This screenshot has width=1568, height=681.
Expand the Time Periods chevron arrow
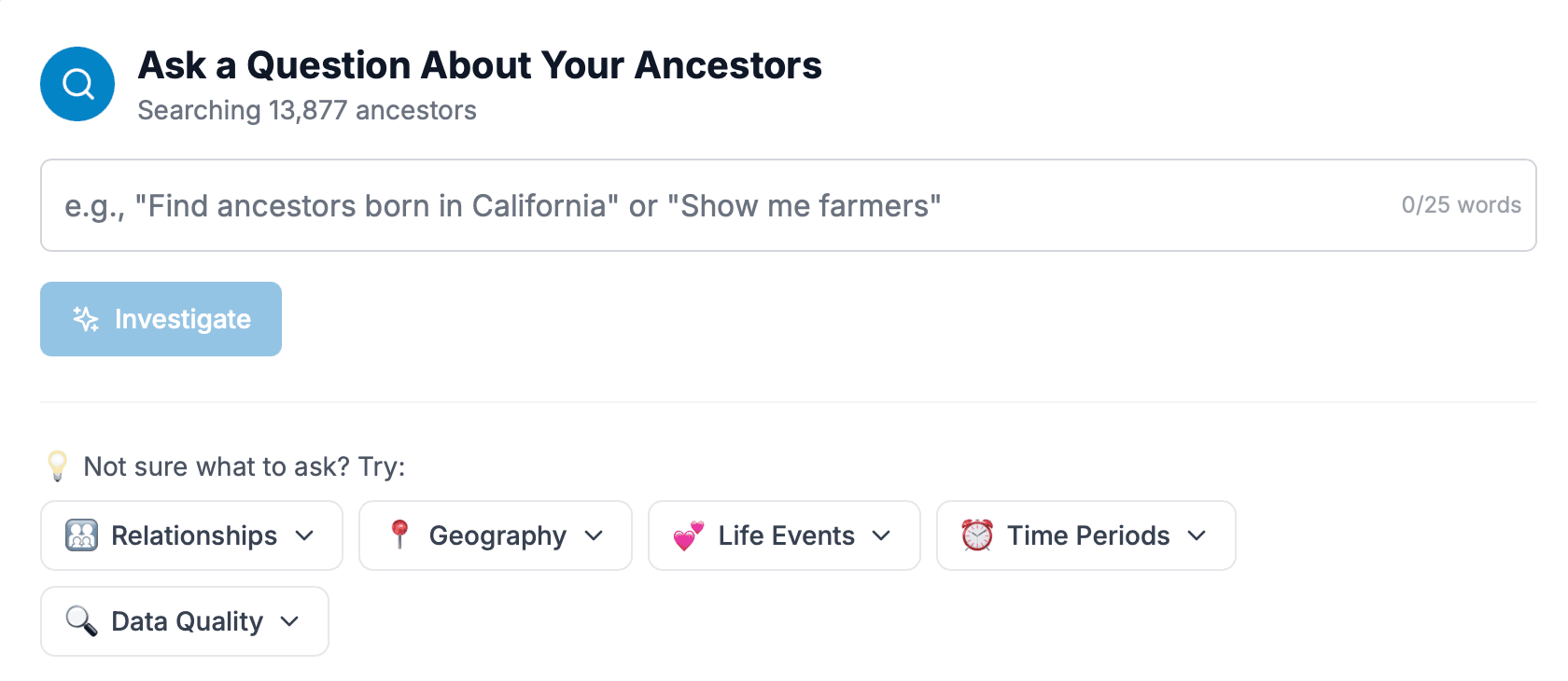pyautogui.click(x=1197, y=535)
